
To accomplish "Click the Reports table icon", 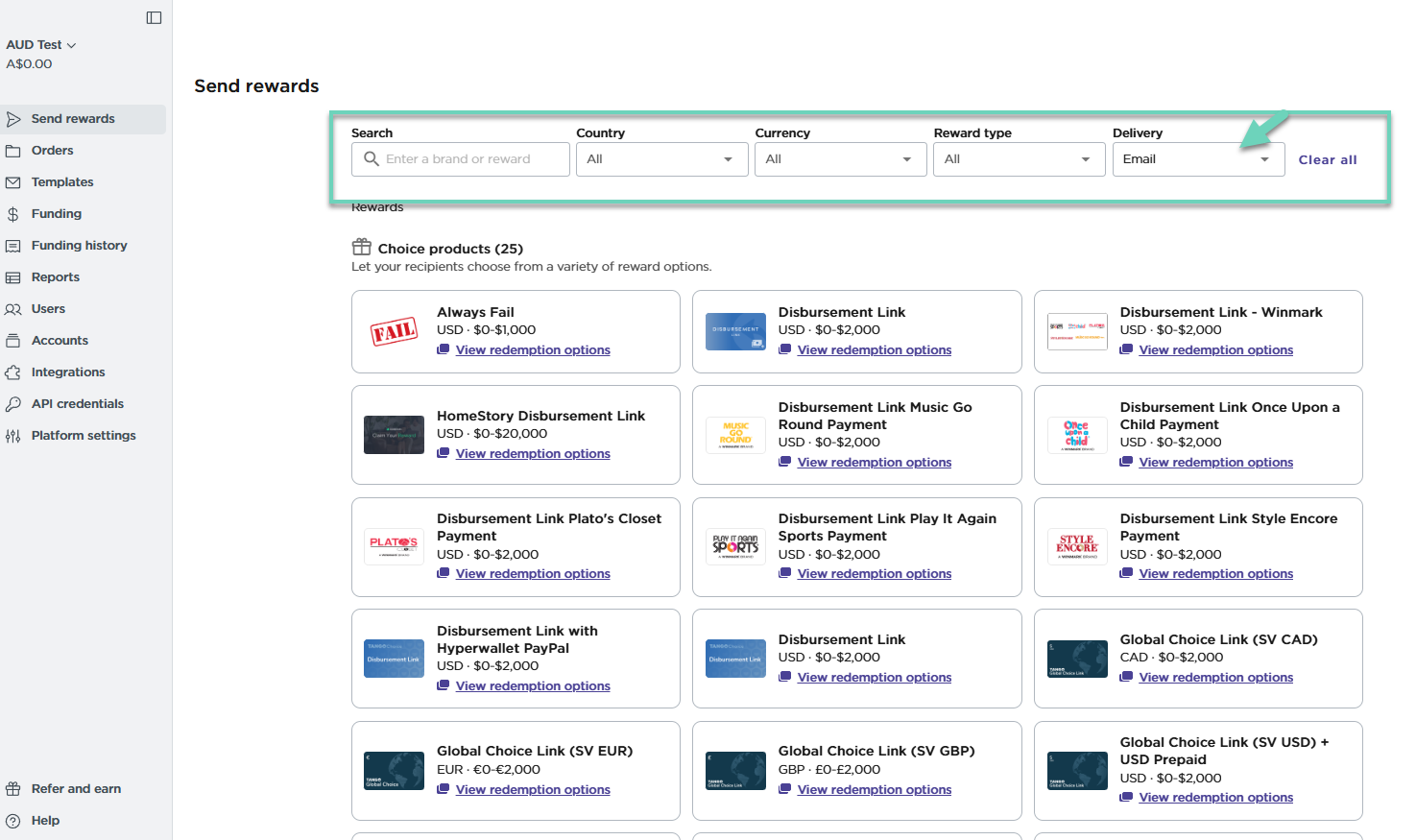I will click(x=13, y=277).
